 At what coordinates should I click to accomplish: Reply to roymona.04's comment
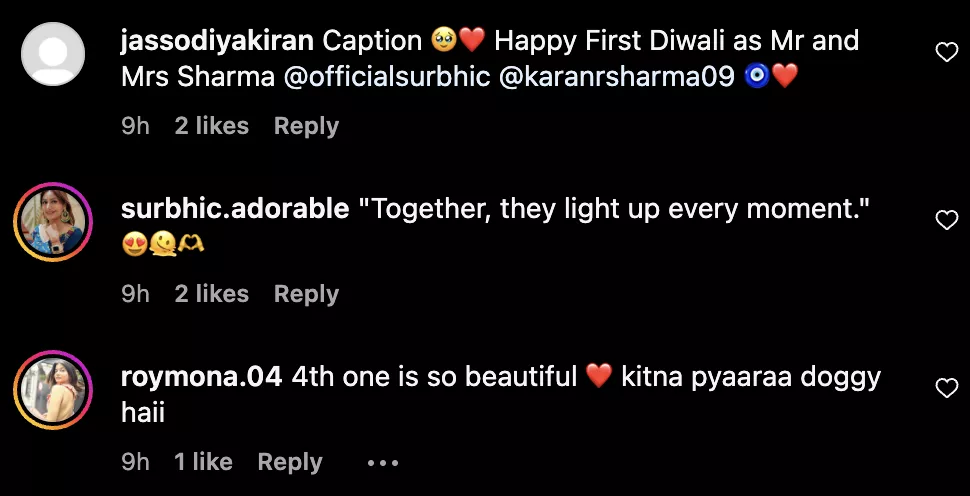[x=290, y=462]
